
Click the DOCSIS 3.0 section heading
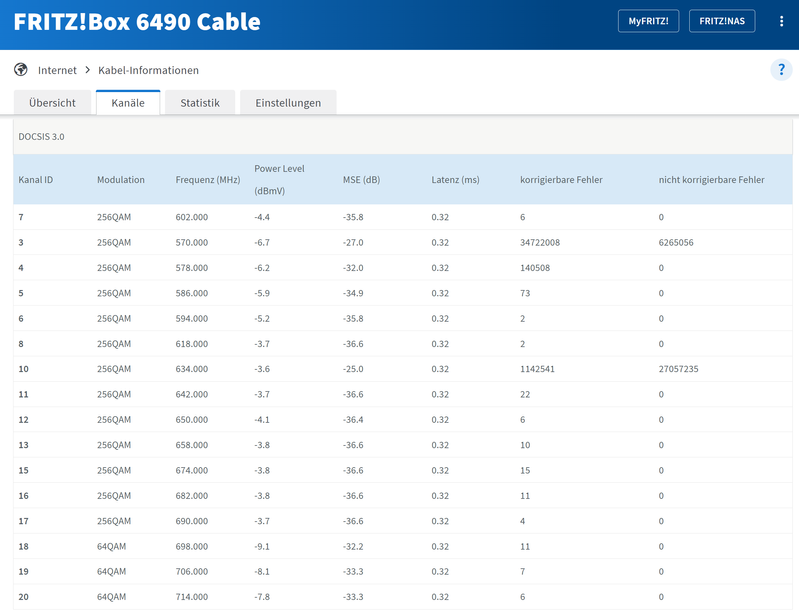pyautogui.click(x=42, y=136)
